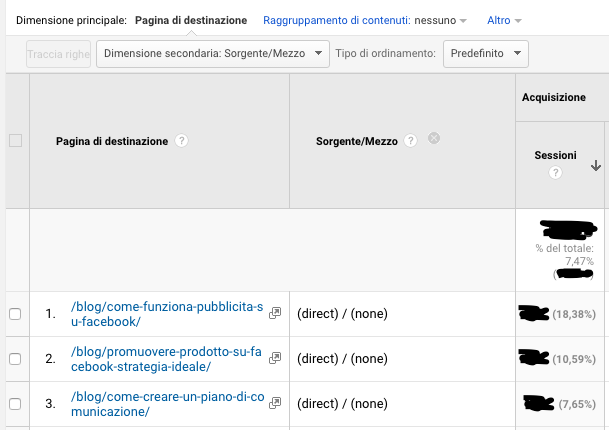Click the help icon under Sessioni header
Viewport: 609px width, 430px height.
(555, 172)
